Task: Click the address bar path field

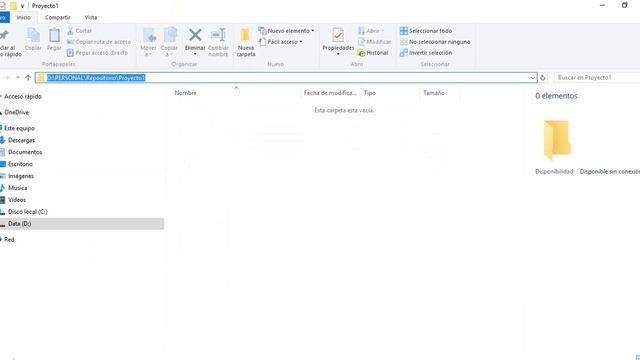Action: click(x=286, y=78)
